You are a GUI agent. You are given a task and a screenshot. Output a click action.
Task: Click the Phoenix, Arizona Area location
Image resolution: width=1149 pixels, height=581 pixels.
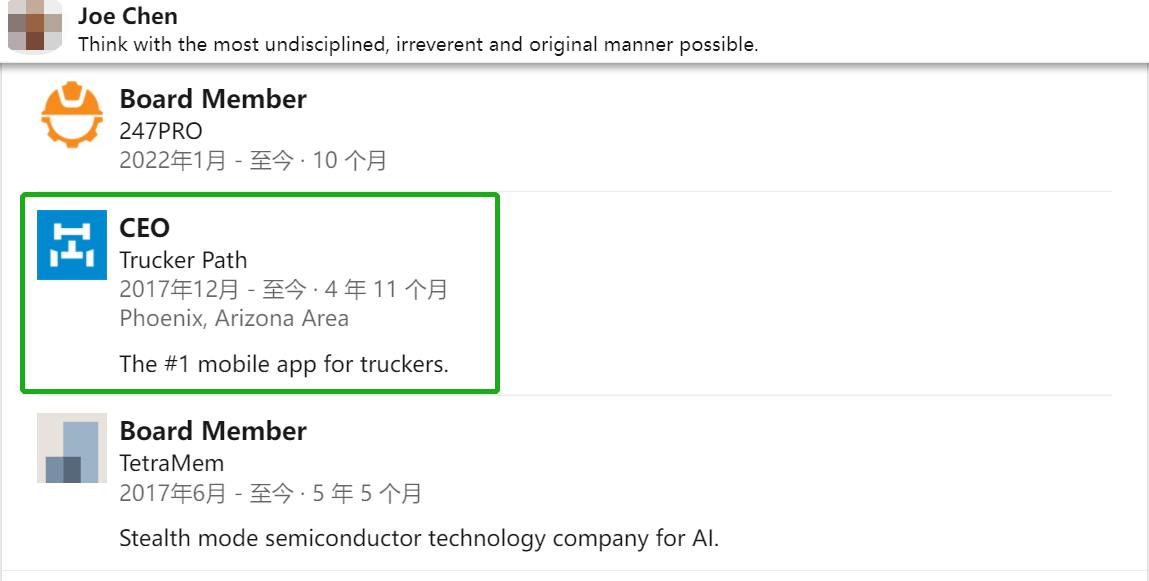coord(234,319)
